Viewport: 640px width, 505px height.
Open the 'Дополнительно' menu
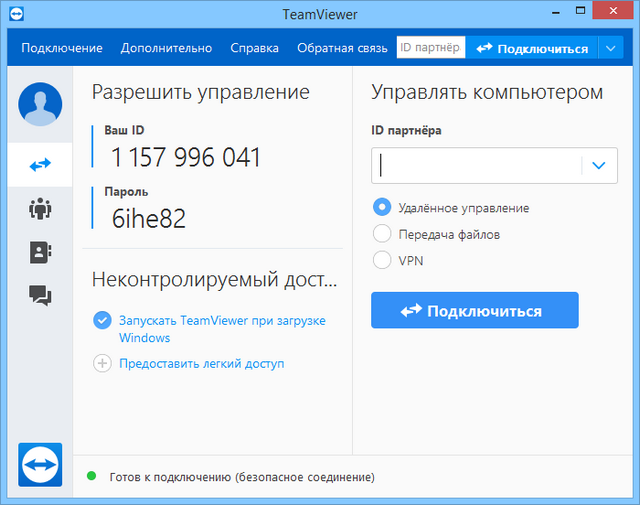[x=167, y=48]
